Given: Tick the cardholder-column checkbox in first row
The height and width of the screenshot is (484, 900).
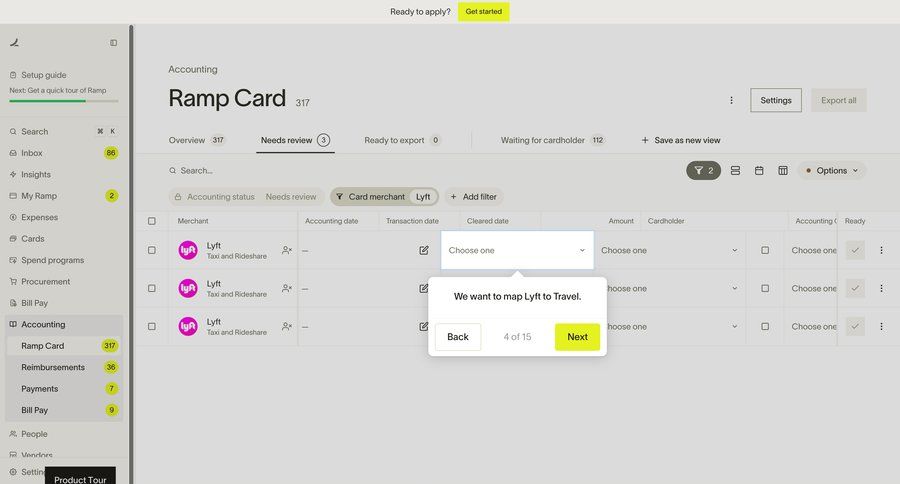Looking at the screenshot, I should point(765,250).
